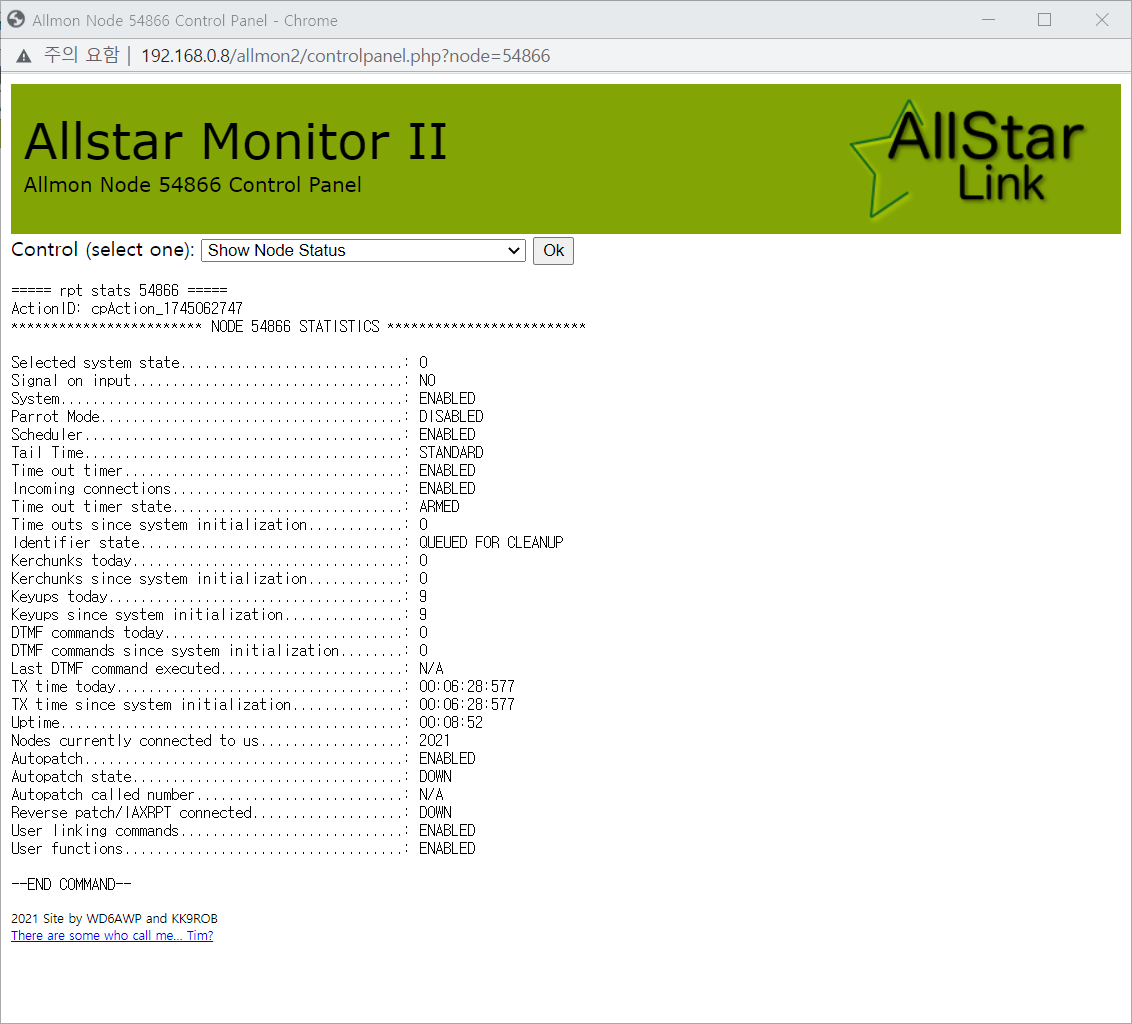Click the 'Tail Time' STANDARD row
Screen dimensions: 1132x1024
point(247,453)
